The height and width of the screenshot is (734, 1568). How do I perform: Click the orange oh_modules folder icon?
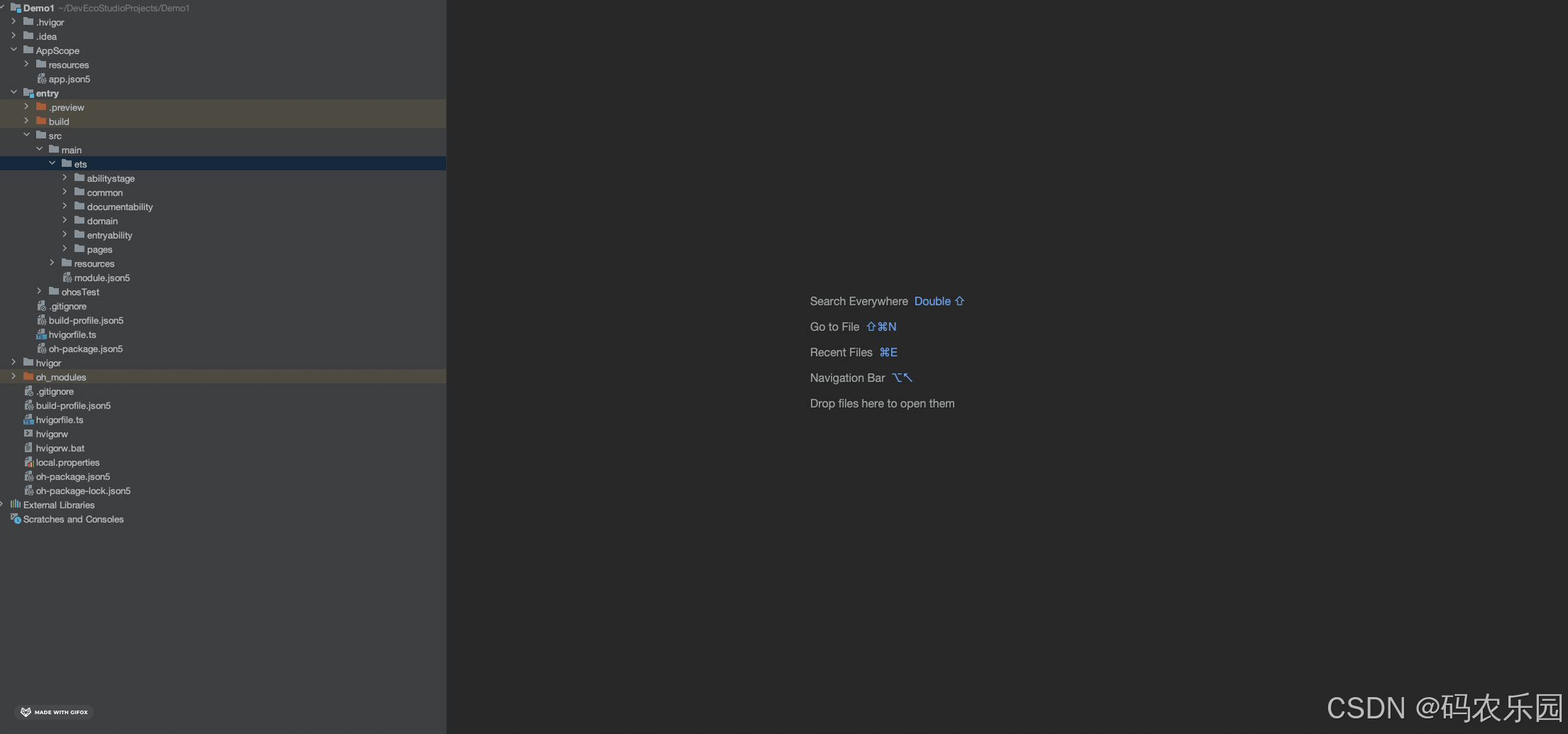(x=28, y=377)
